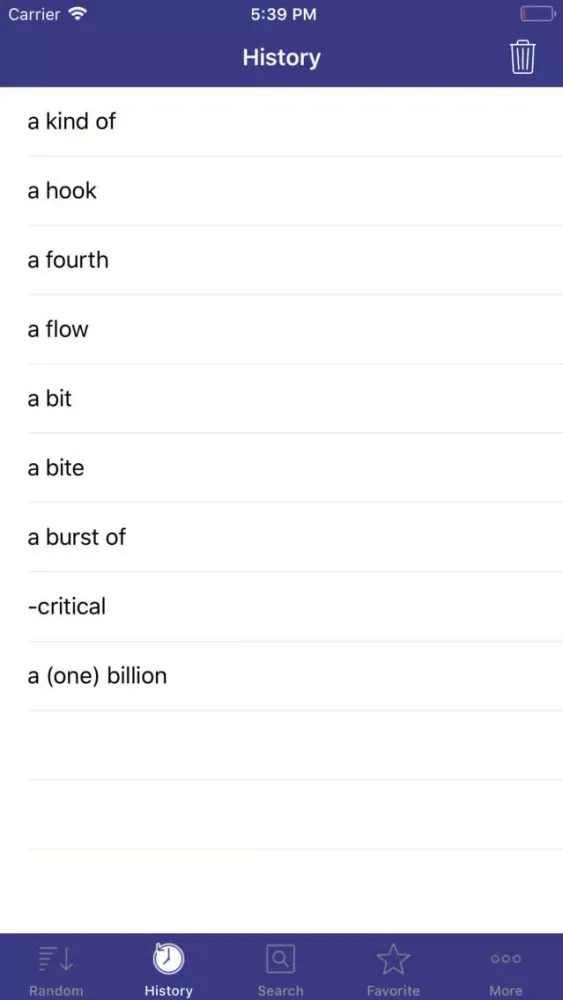Image resolution: width=563 pixels, height=1000 pixels.
Task: Open history entry 'a hook'
Action: coord(281,191)
